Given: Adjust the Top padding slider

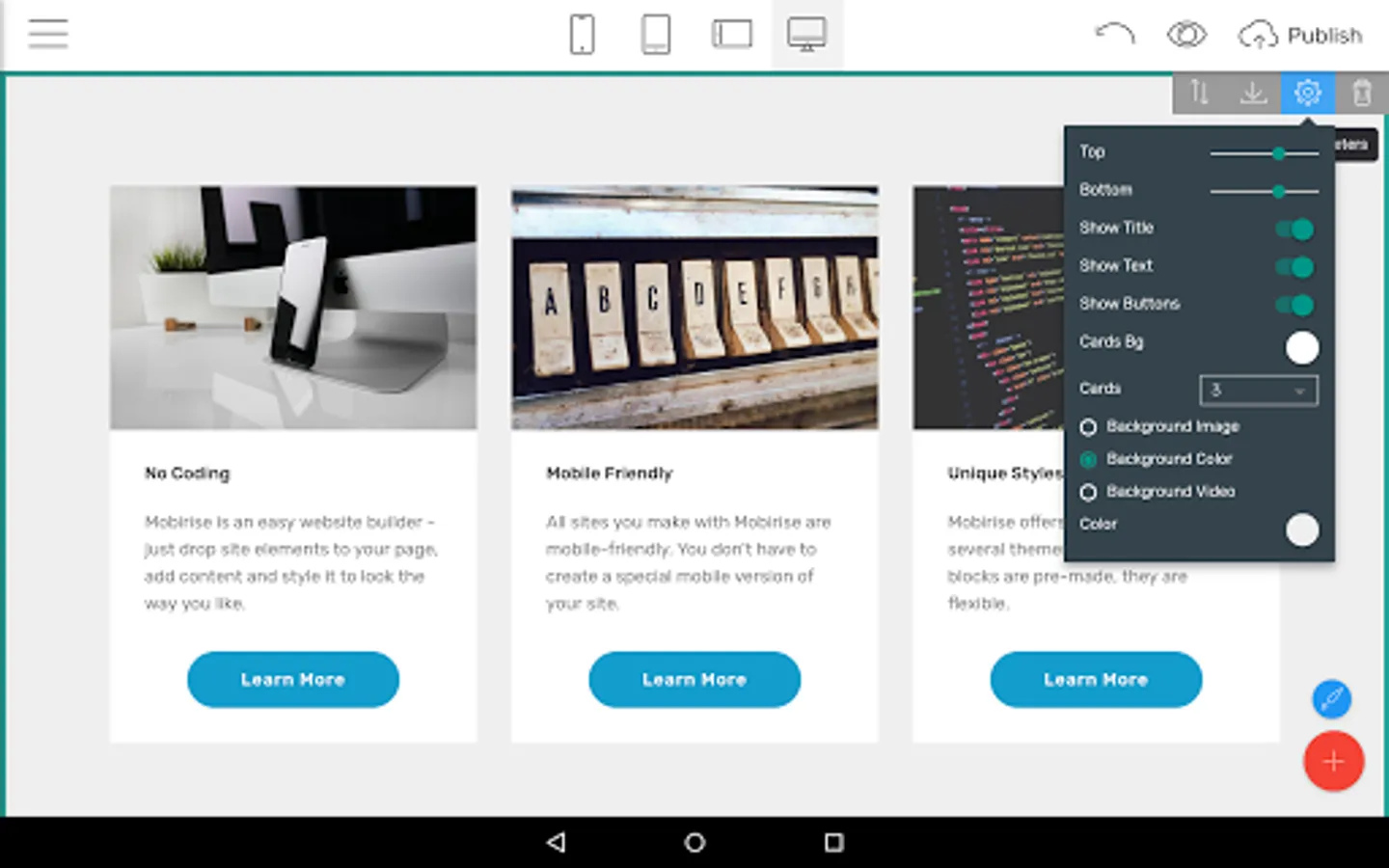Looking at the screenshot, I should pyautogui.click(x=1265, y=153).
